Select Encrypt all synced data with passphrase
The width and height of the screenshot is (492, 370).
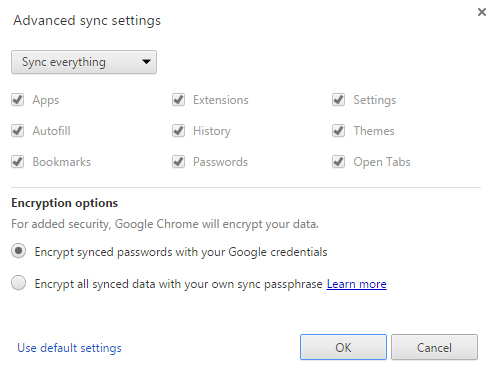click(18, 283)
